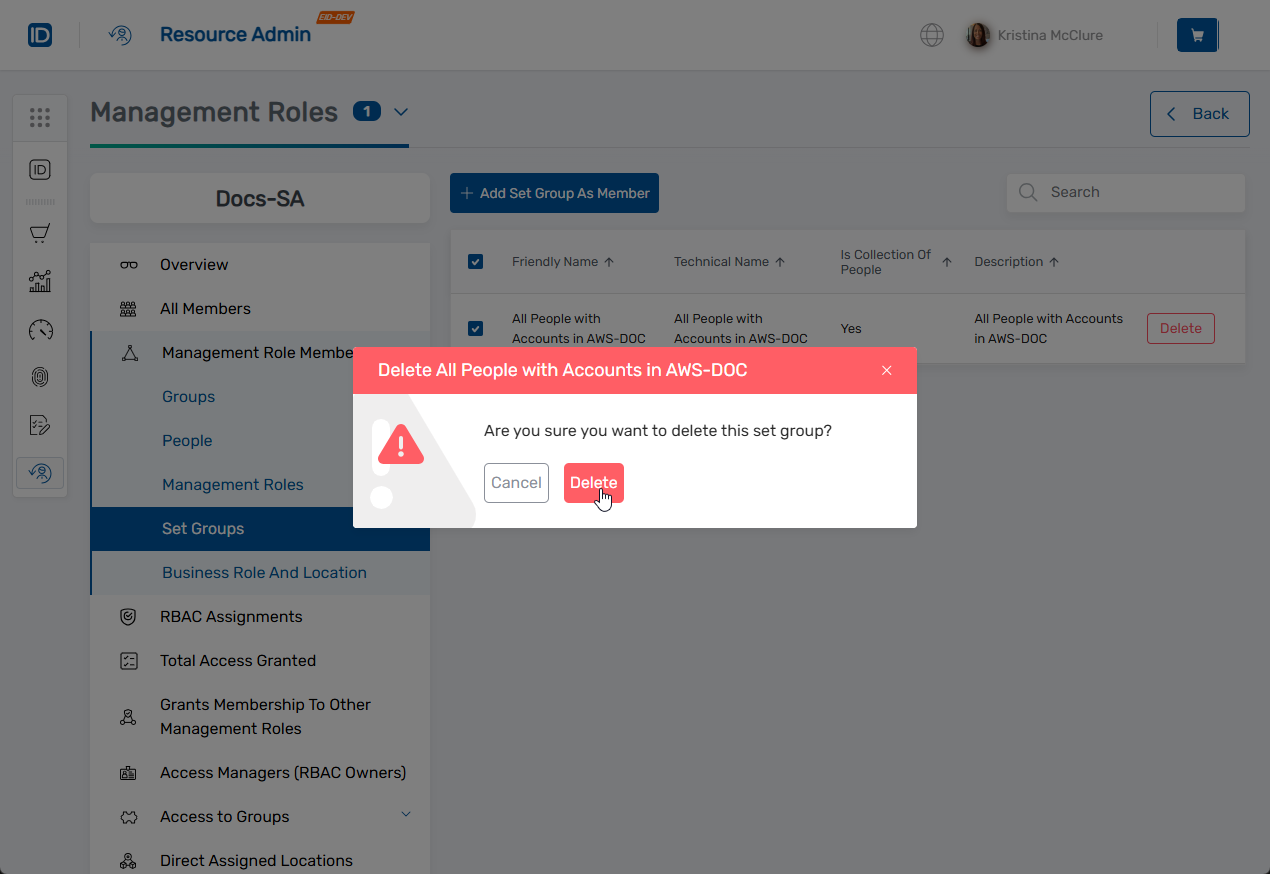The height and width of the screenshot is (874, 1270).
Task: Open the cart icon in the top-right corner
Action: pos(1197,34)
